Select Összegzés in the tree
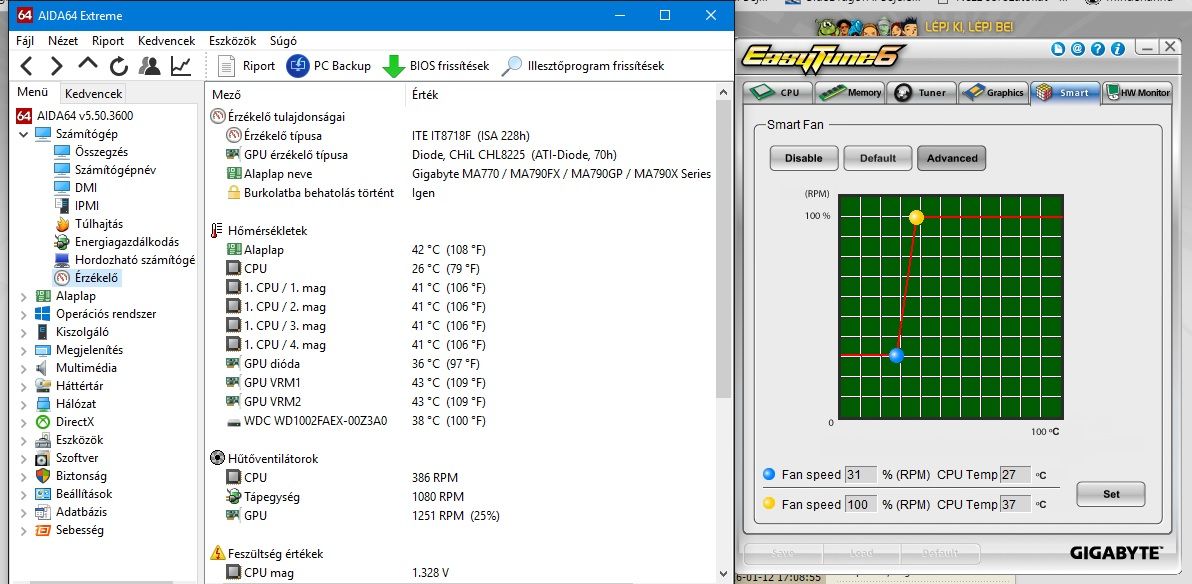The height and width of the screenshot is (584, 1192). 101,151
